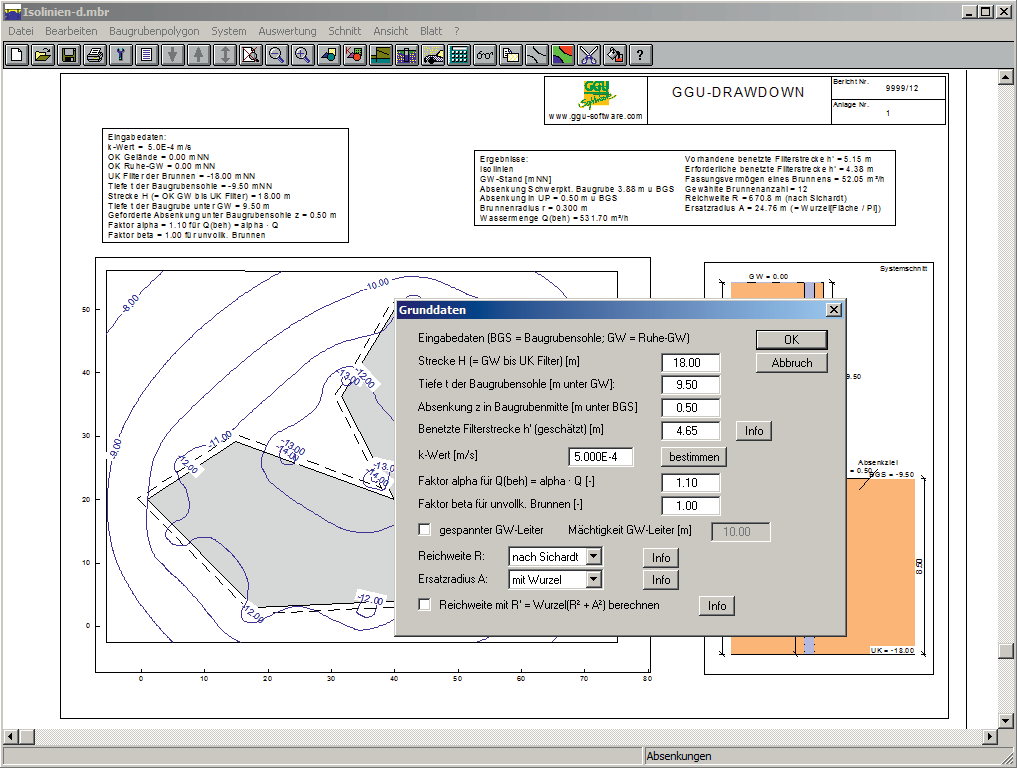Click the Strecke H input field

(690, 363)
